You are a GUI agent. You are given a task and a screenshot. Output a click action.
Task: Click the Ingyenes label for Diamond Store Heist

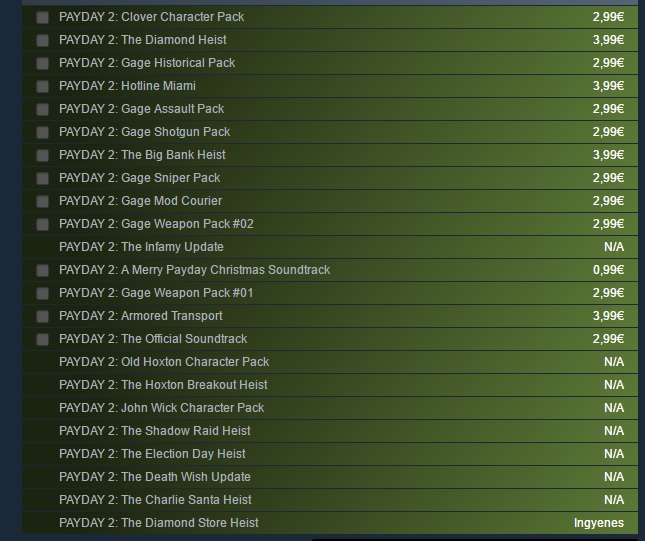coord(599,523)
